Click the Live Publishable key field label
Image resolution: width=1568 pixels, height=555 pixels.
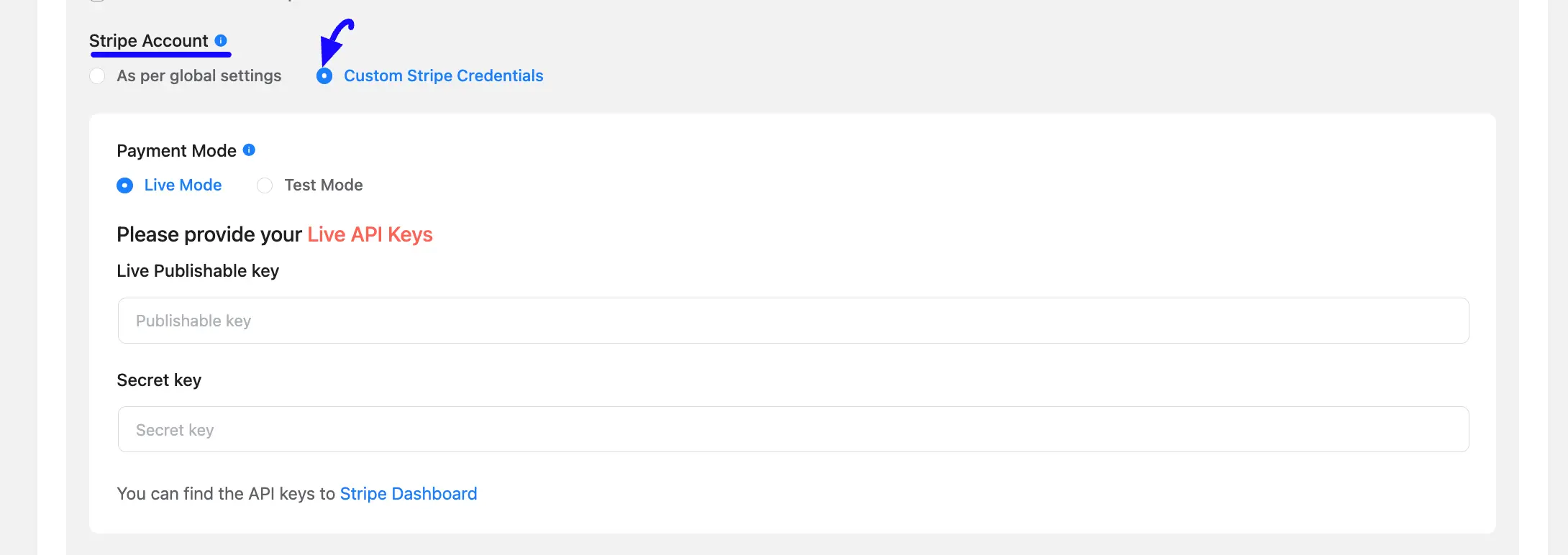pyautogui.click(x=198, y=271)
